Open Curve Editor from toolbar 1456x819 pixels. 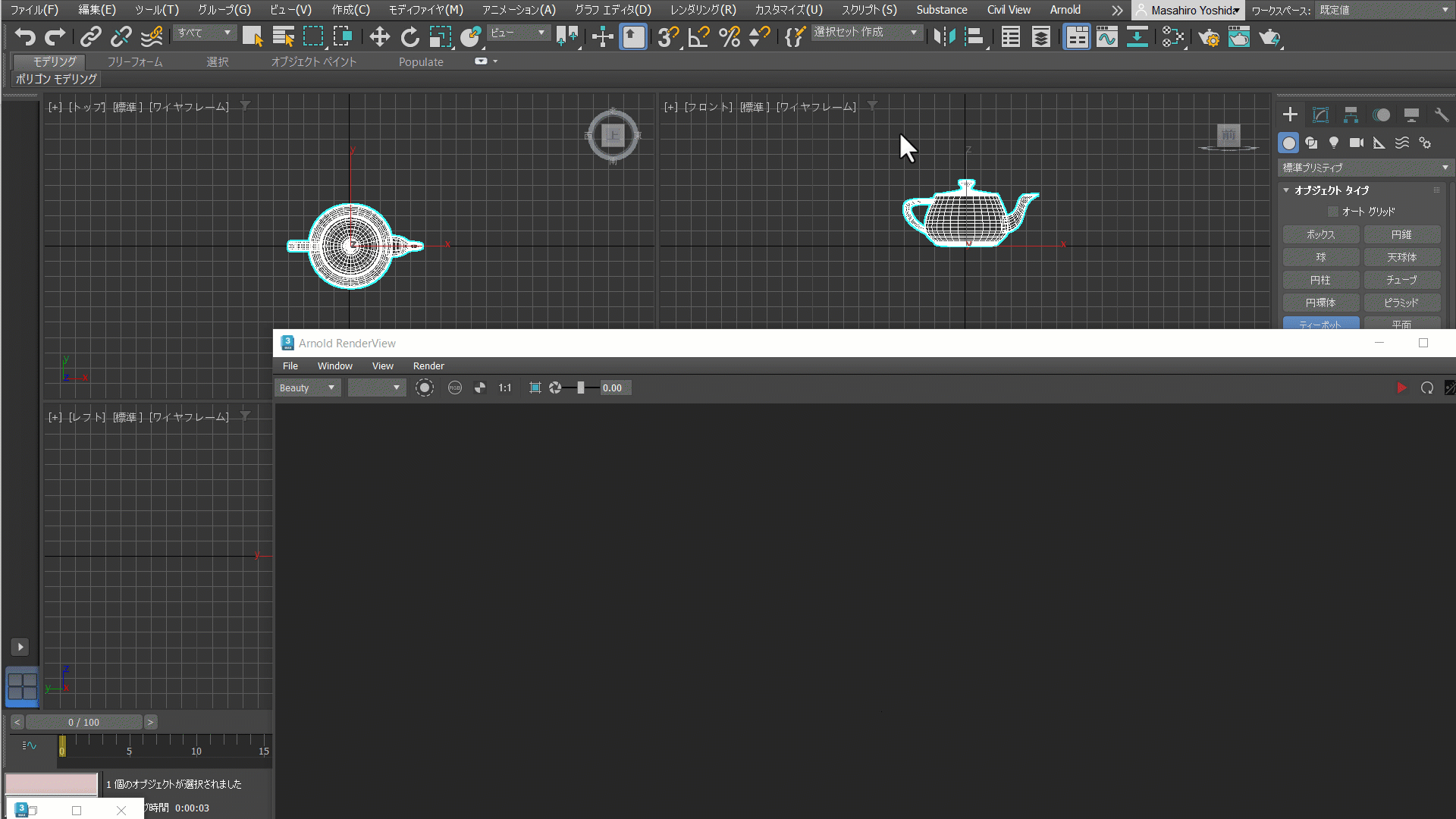(x=1107, y=36)
